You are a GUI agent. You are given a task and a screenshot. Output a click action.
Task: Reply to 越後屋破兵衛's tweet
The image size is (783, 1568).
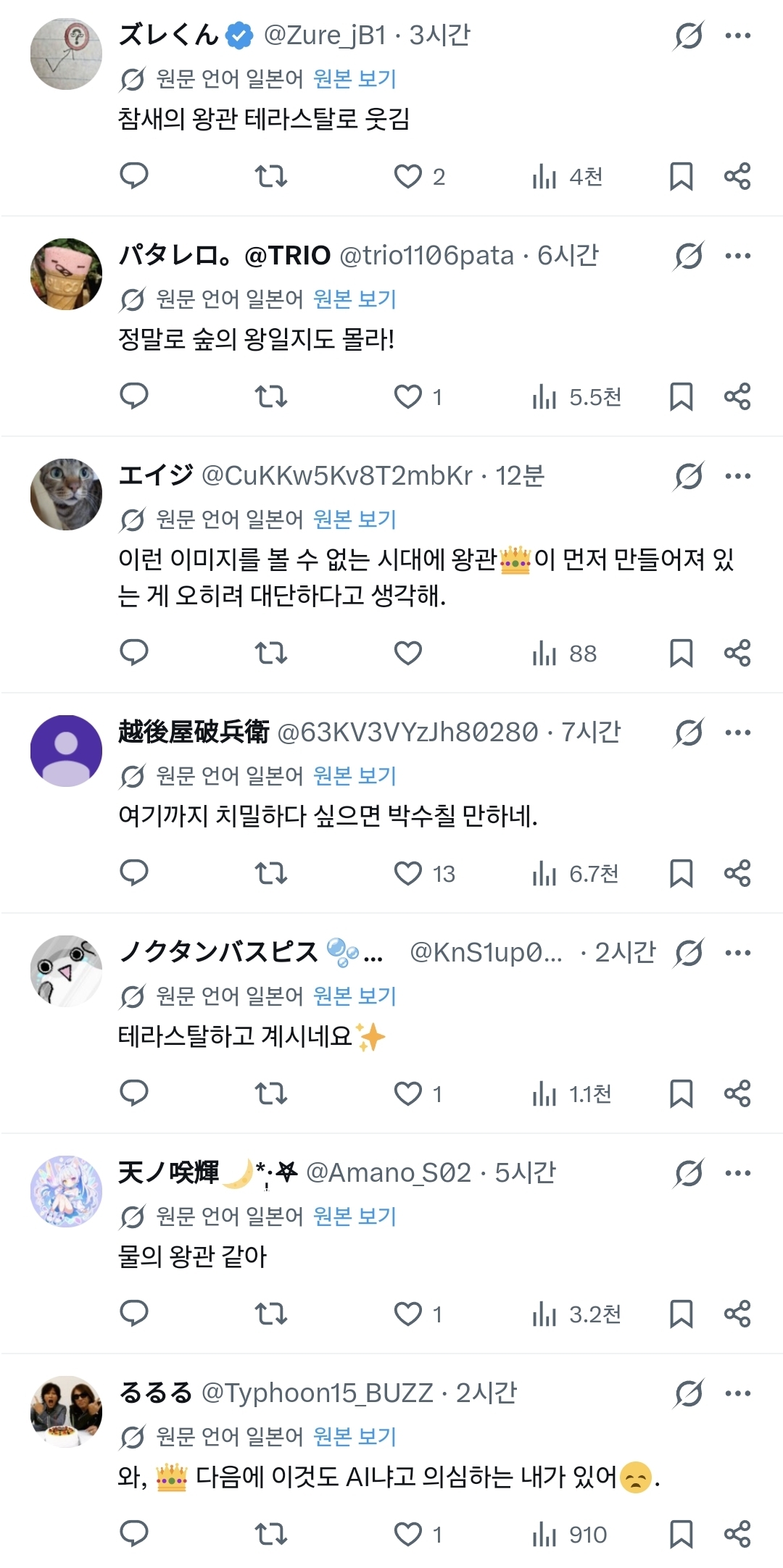(133, 873)
